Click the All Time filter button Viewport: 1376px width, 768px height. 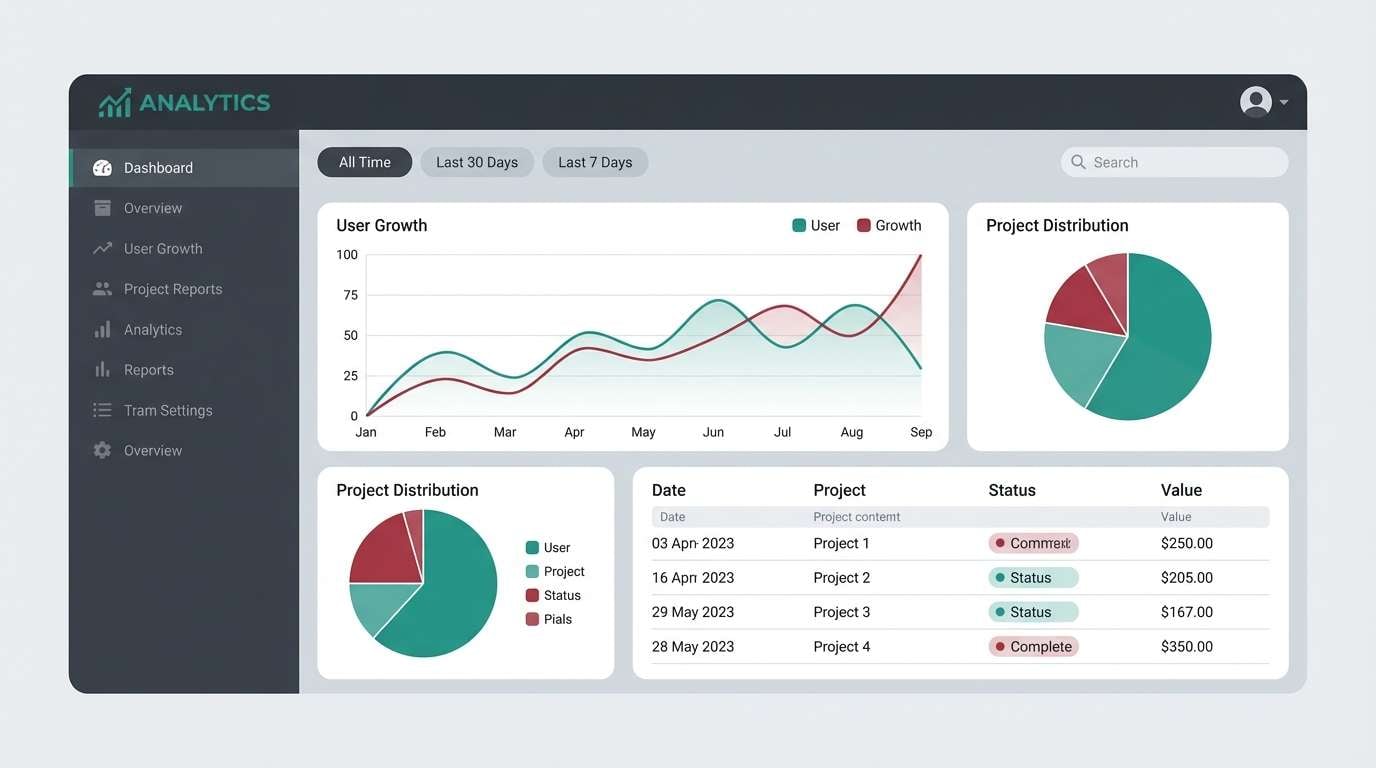364,161
